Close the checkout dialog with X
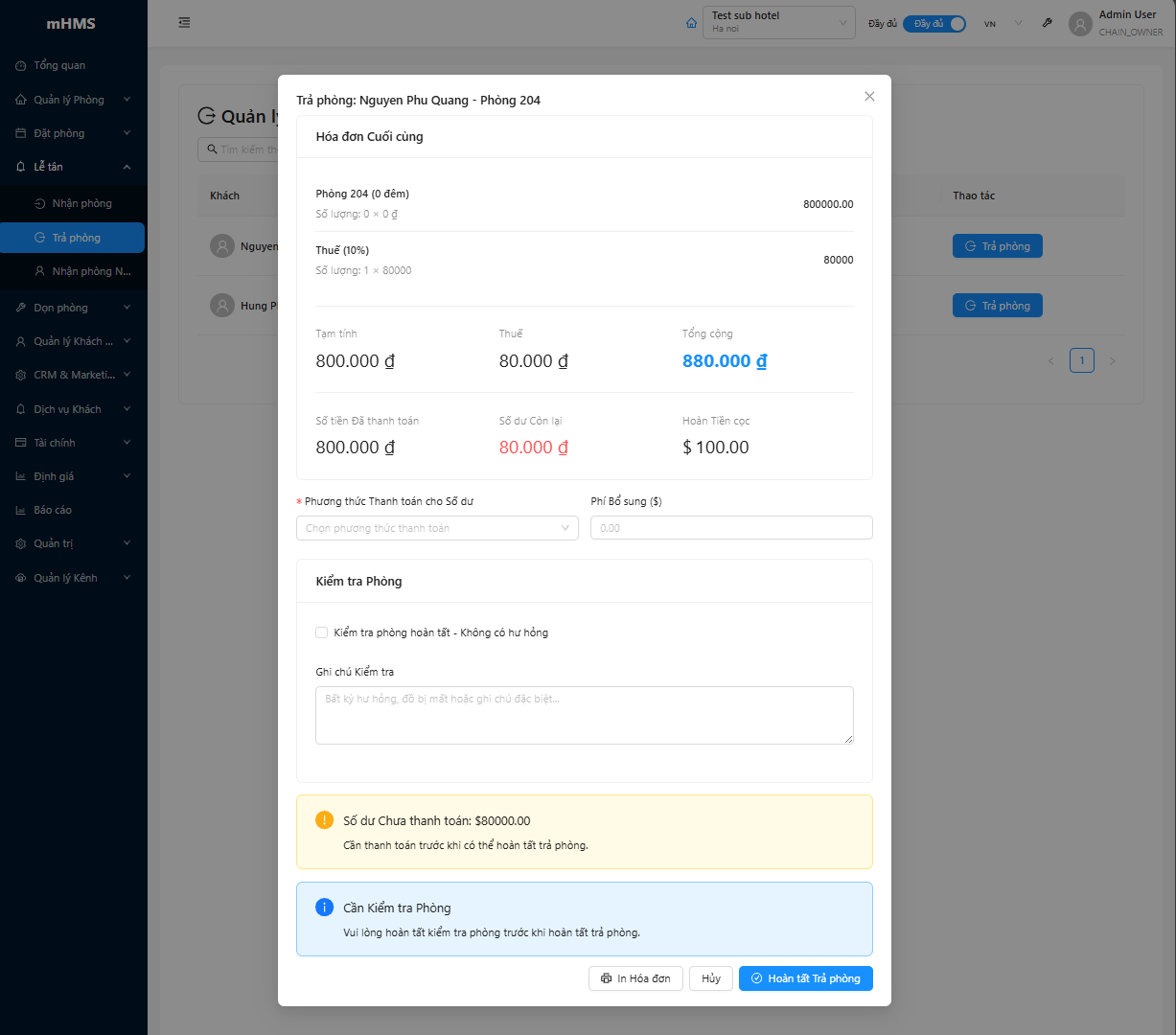 tap(869, 97)
